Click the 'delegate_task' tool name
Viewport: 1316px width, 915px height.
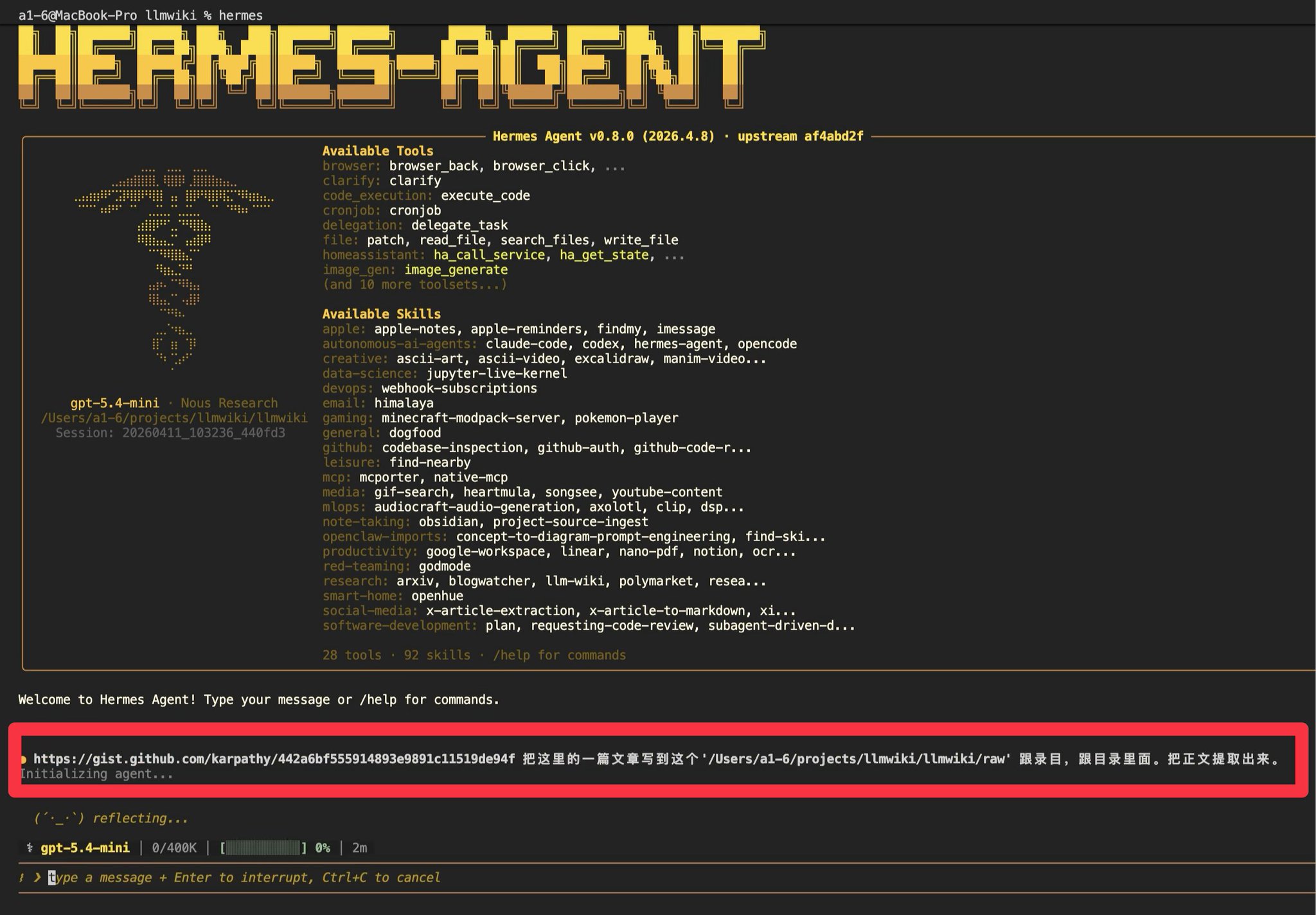tap(459, 226)
